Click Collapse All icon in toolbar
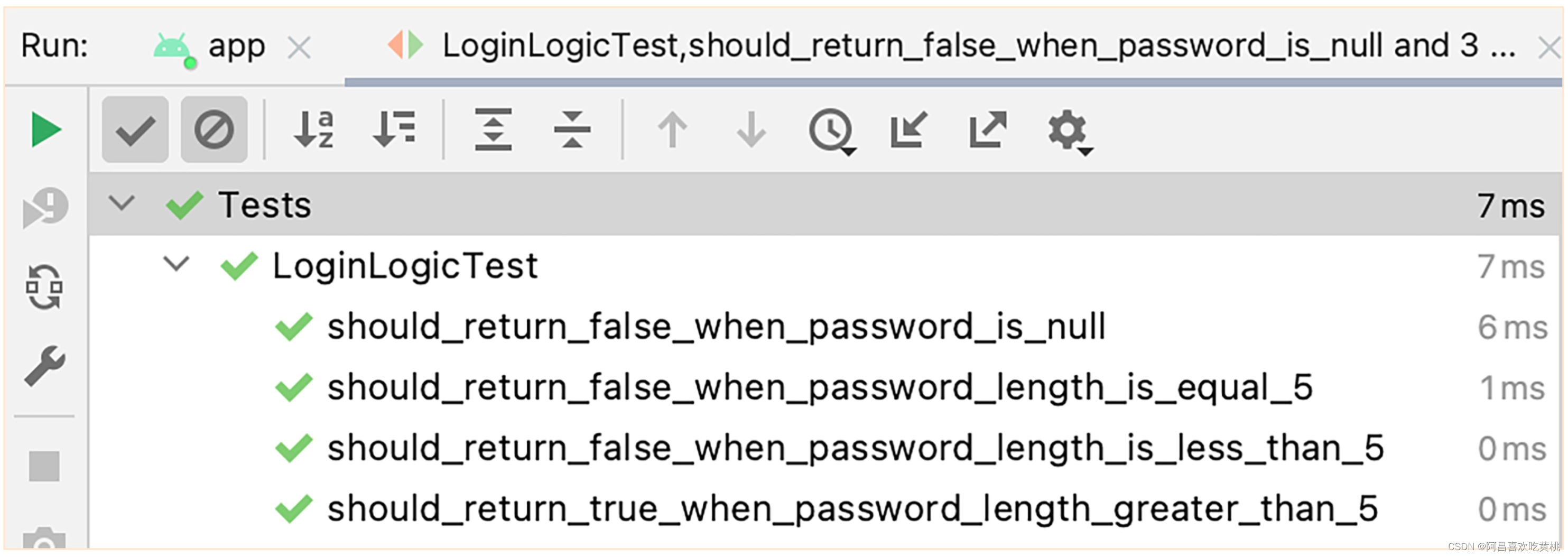 pos(572,129)
